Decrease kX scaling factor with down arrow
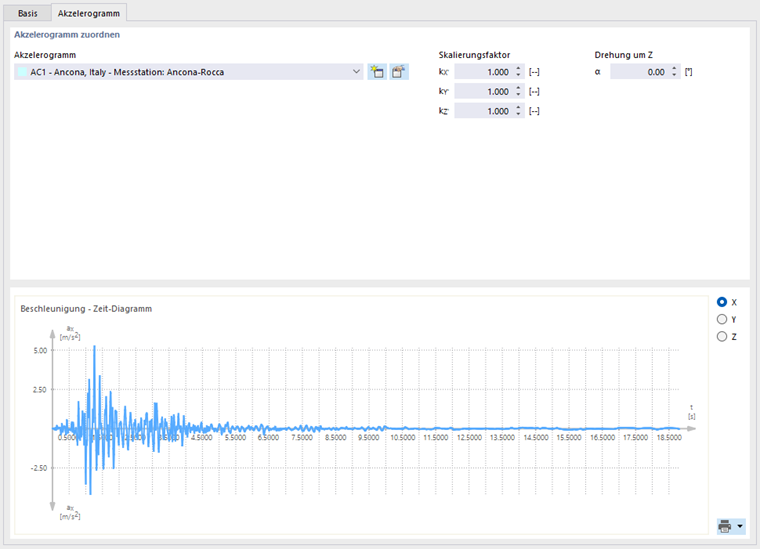 518,75
